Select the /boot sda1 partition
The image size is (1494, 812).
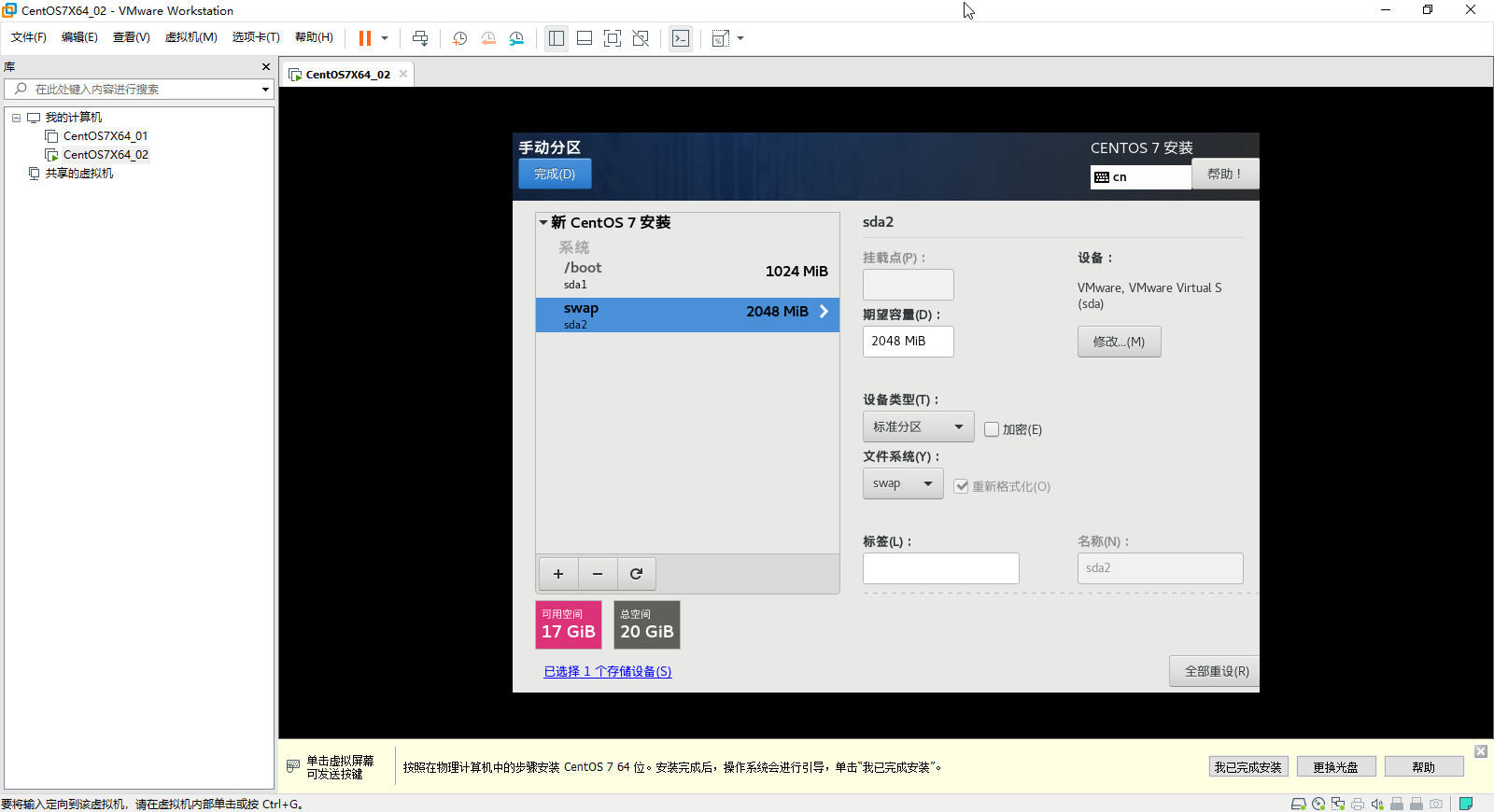687,274
